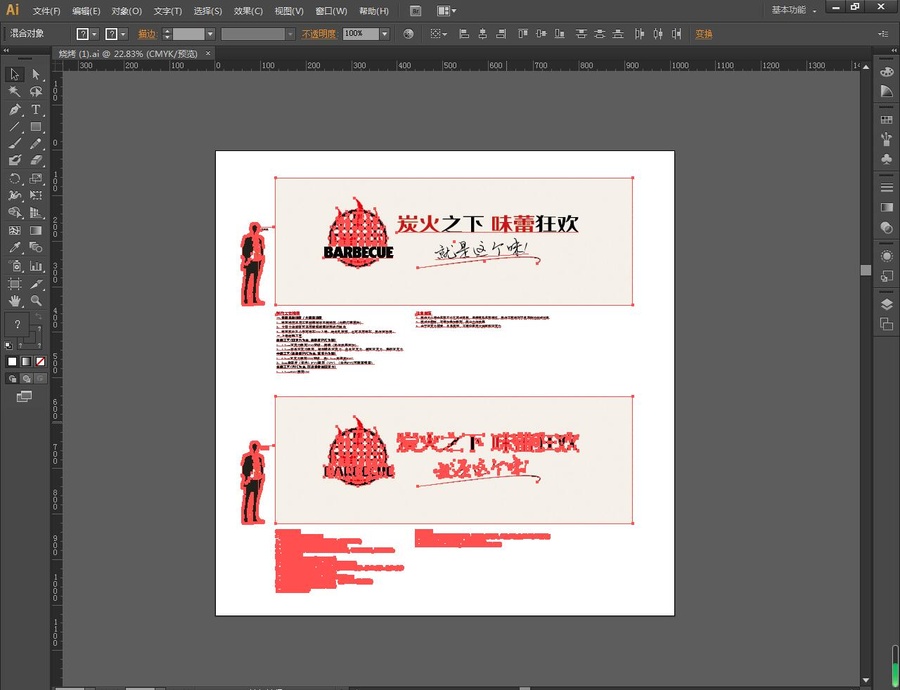Screen dimensions: 900x690
Task: Choose the Eraser tool
Action: (x=36, y=161)
